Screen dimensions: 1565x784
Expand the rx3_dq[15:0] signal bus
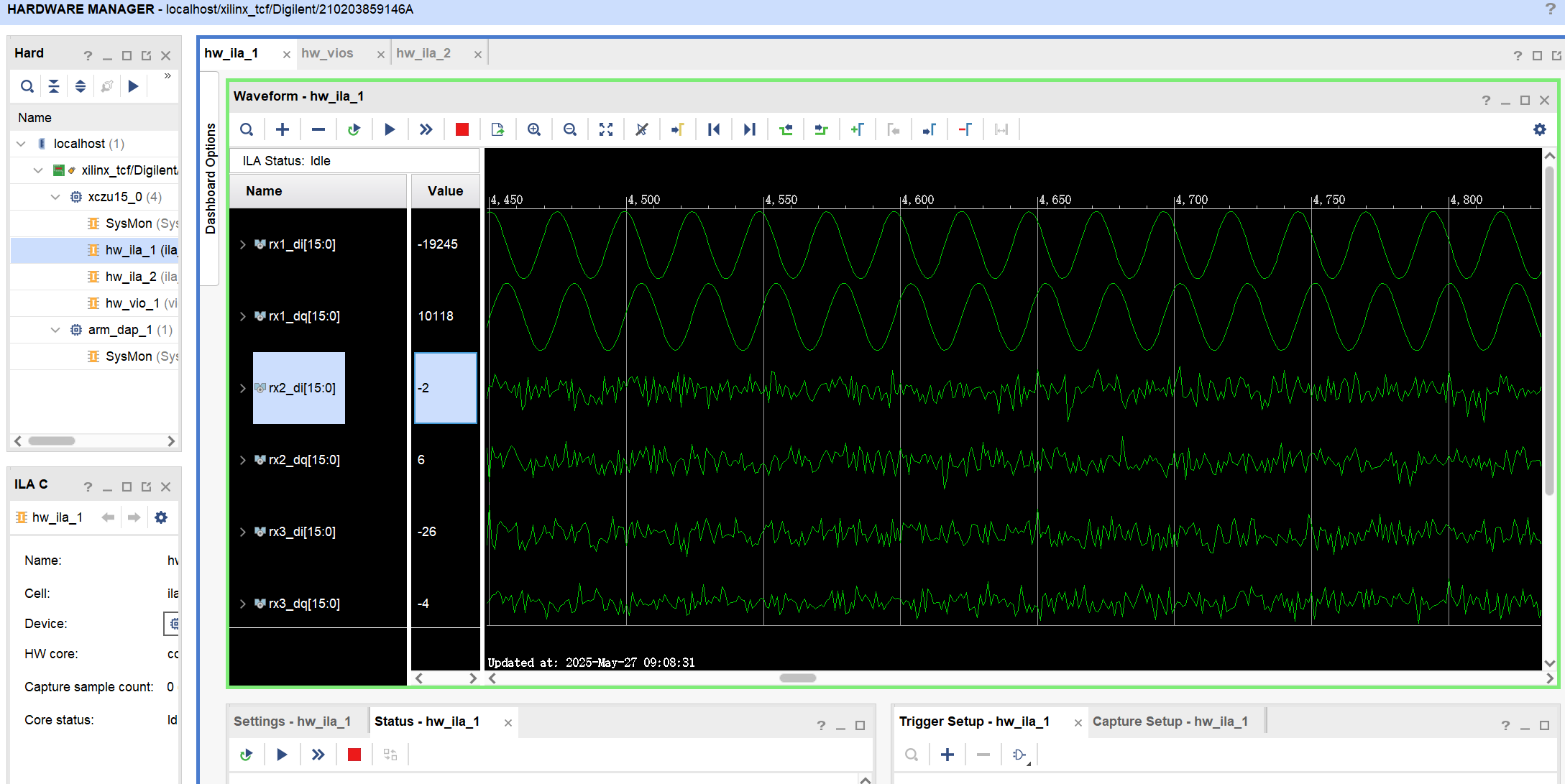click(243, 604)
